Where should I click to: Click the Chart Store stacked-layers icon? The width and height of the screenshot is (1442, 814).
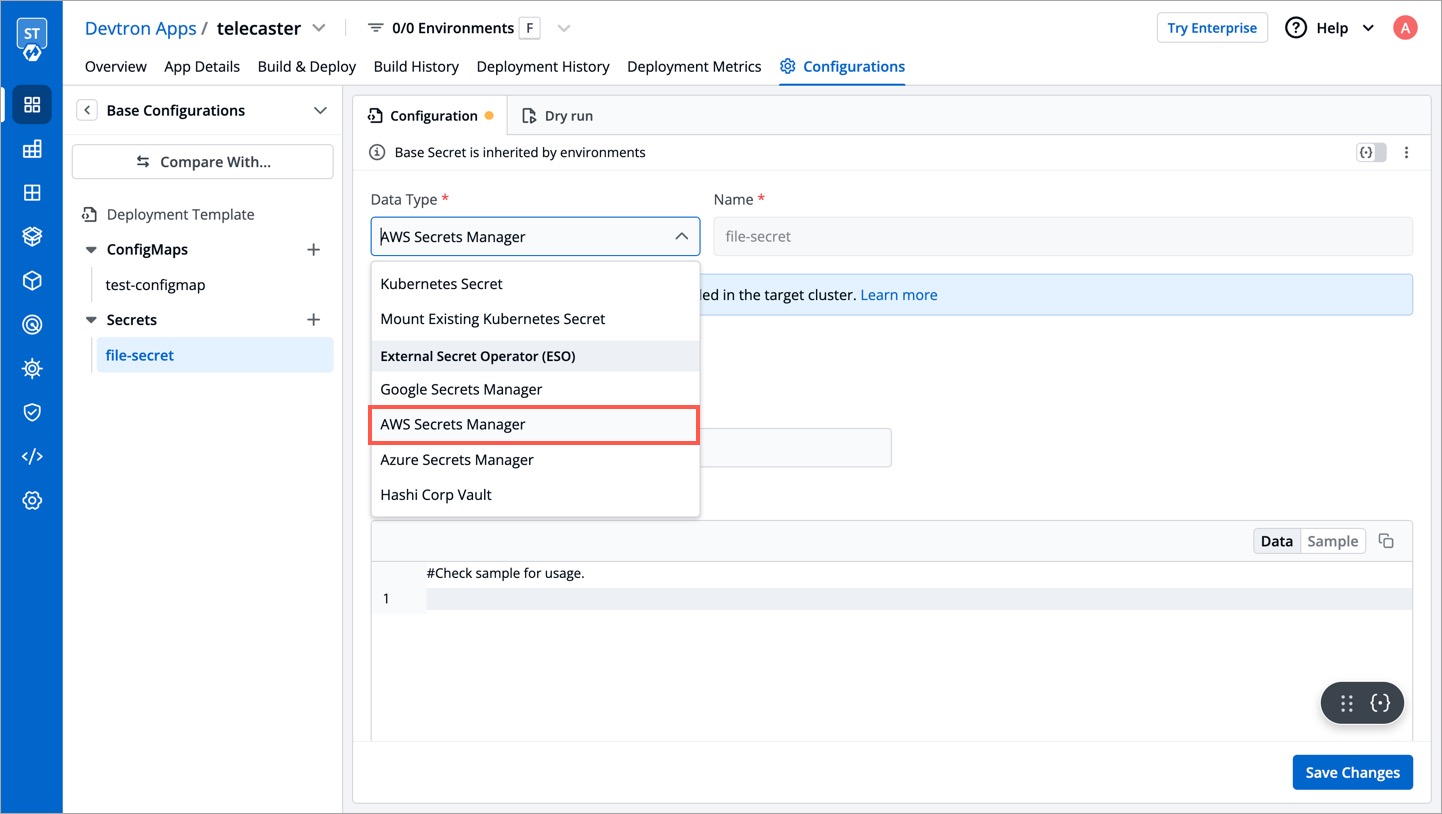click(32, 236)
